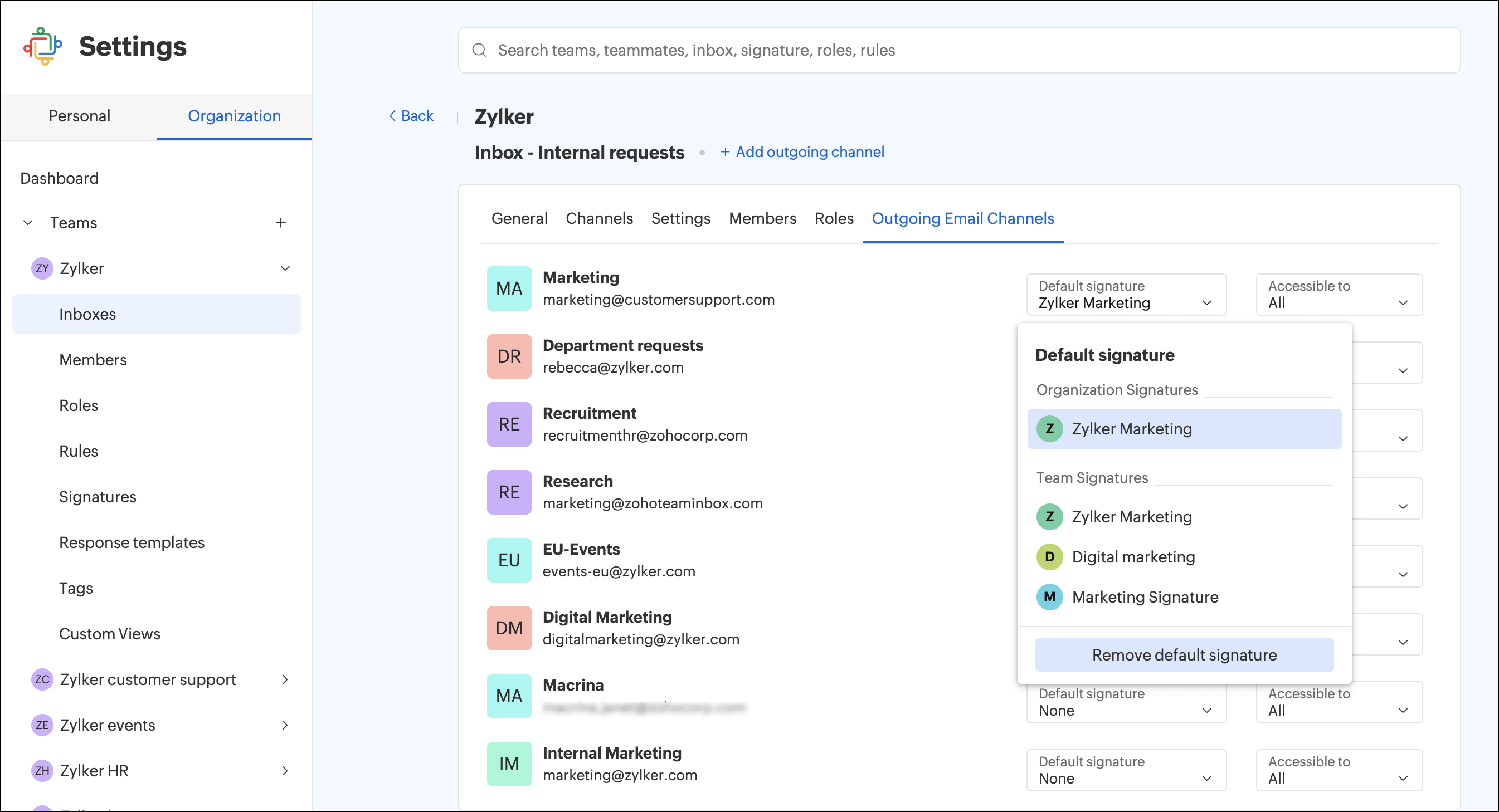The width and height of the screenshot is (1499, 812).
Task: Open Recruitment's Accessible to dropdown arrow
Action: (1403, 438)
